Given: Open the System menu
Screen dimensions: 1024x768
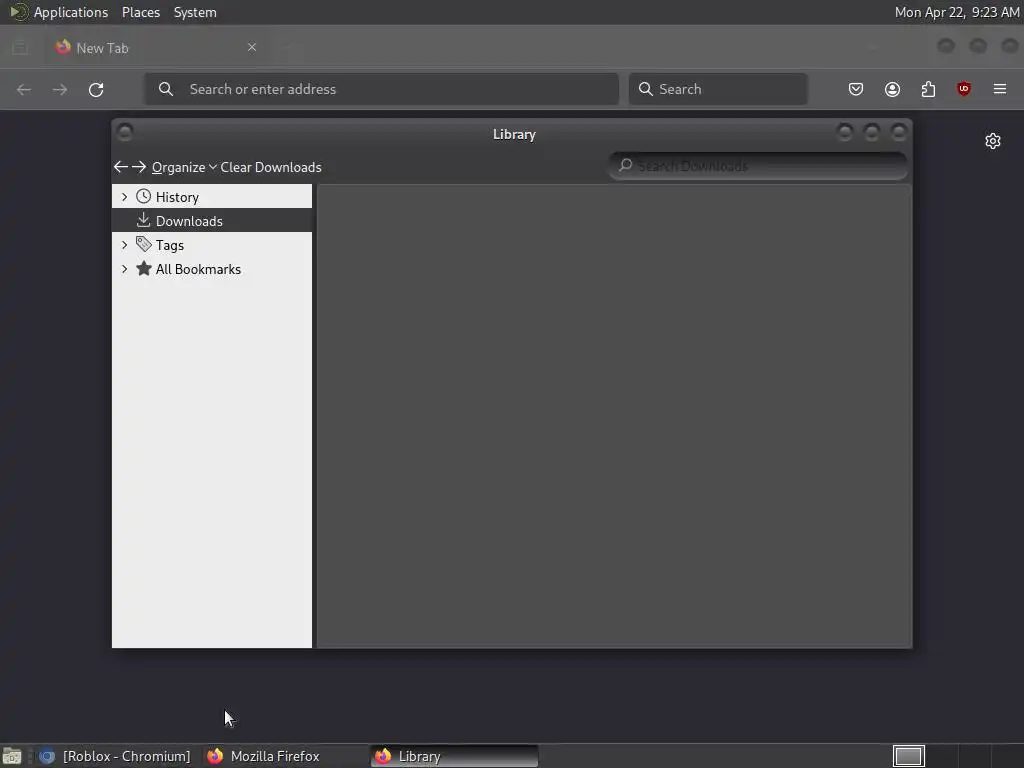Looking at the screenshot, I should click(195, 12).
